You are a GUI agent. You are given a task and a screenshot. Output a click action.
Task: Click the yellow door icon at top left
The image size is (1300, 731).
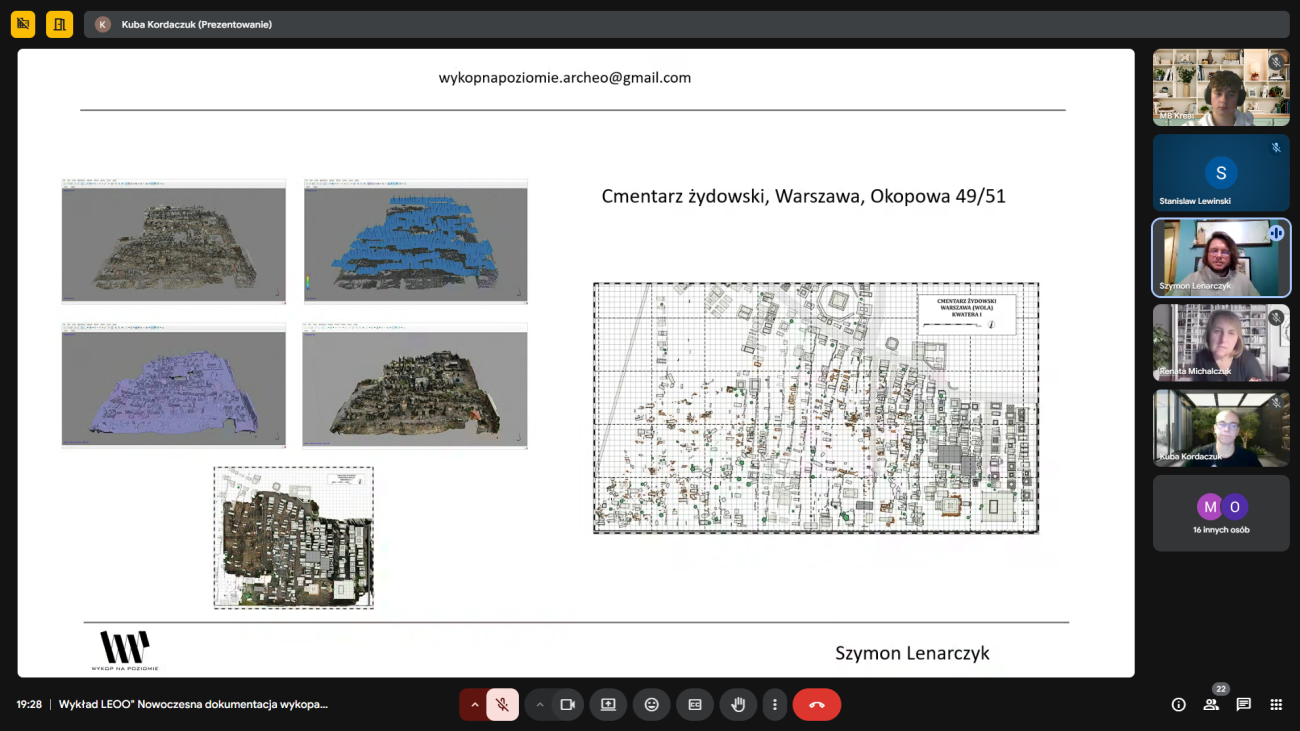click(59, 24)
